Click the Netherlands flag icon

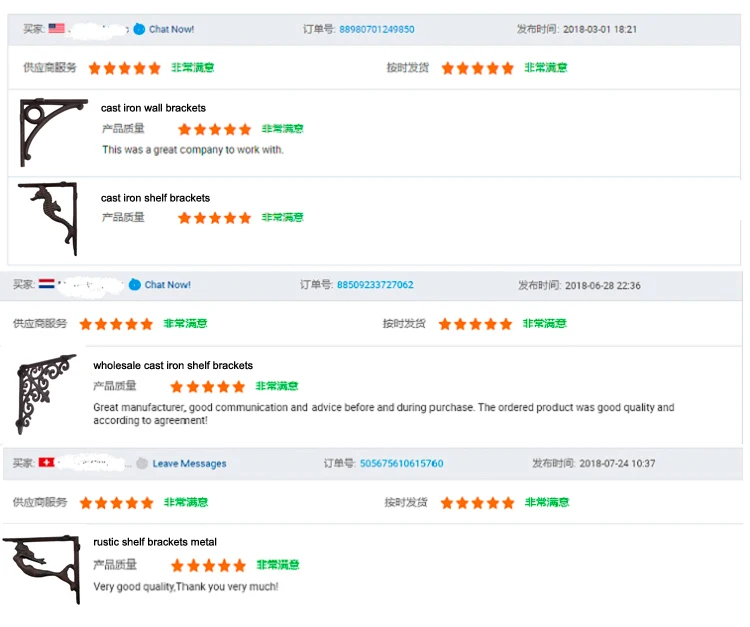pyautogui.click(x=46, y=285)
